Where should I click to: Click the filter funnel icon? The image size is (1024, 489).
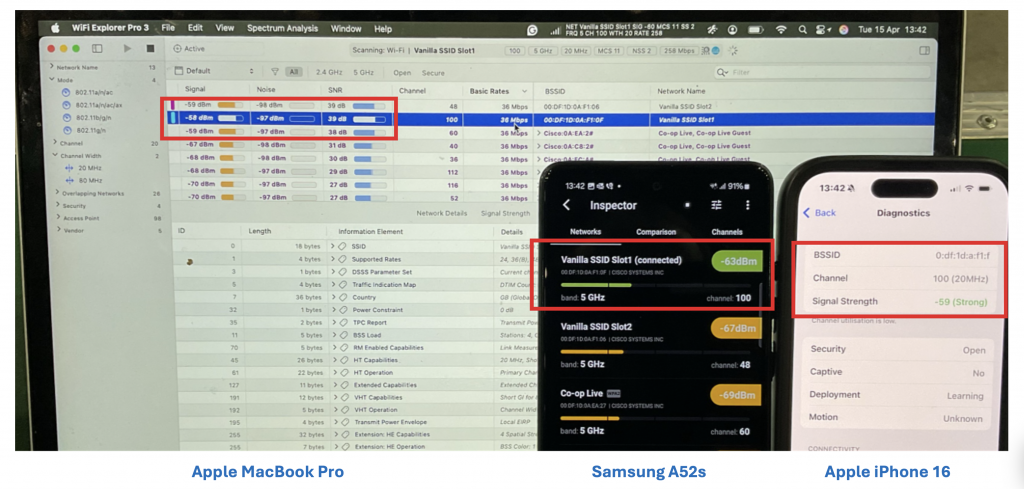275,72
